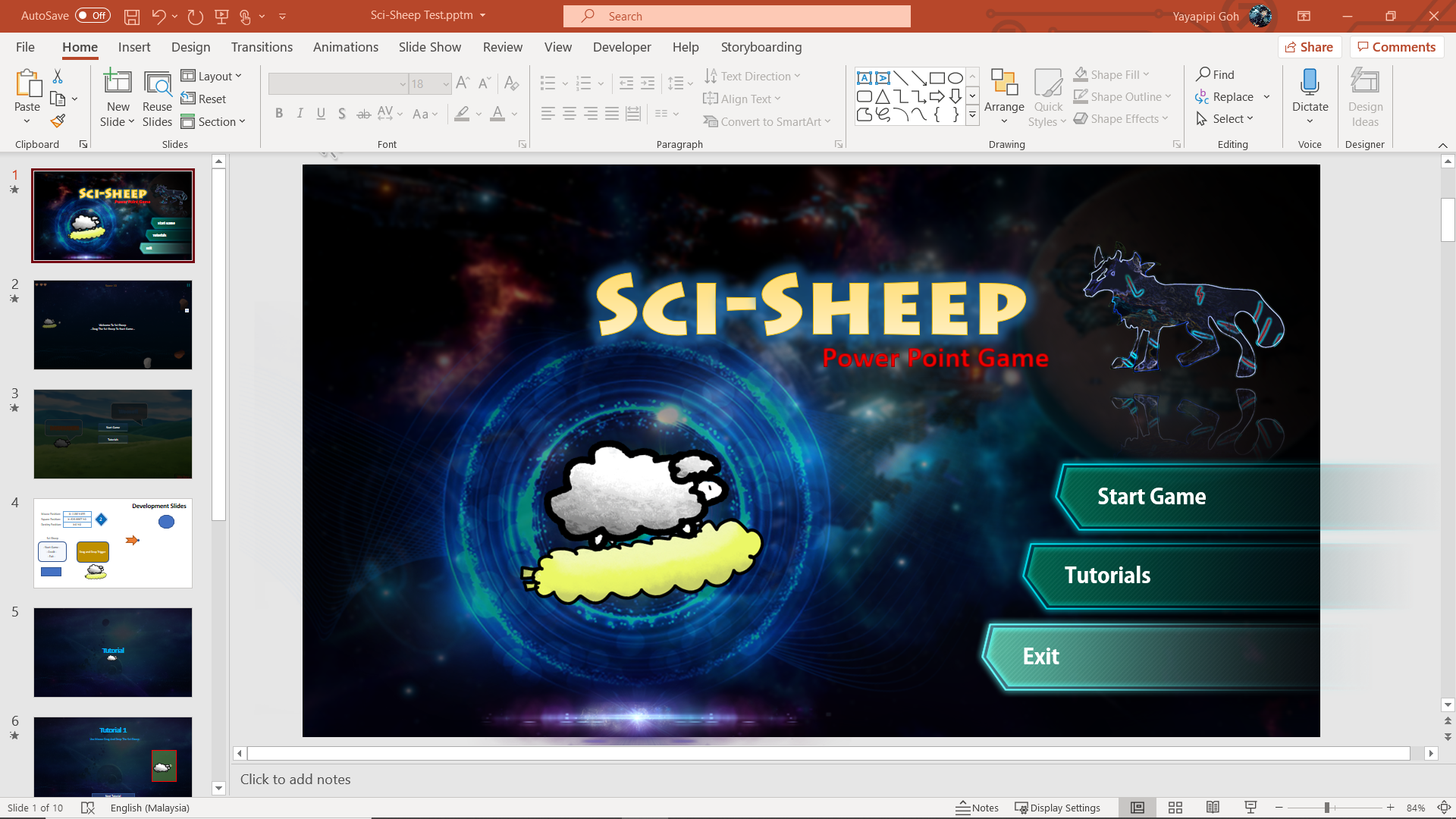Start Dictate microphone
The image size is (1456, 819).
point(1310,91)
